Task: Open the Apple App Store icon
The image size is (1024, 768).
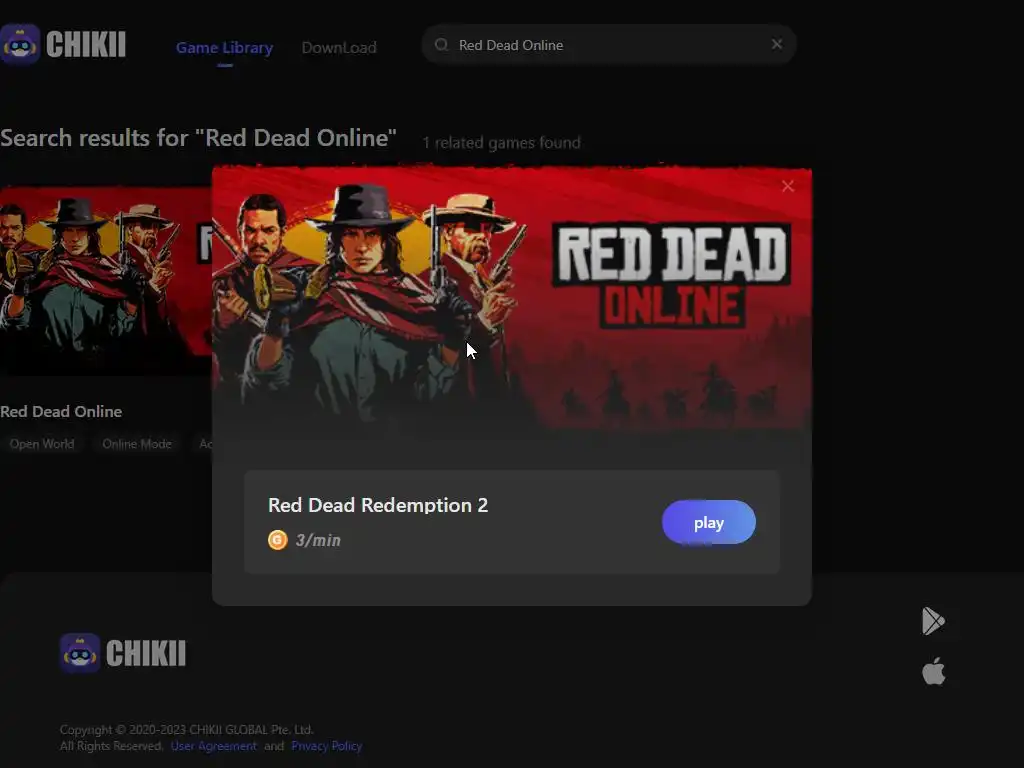Action: [x=933, y=671]
